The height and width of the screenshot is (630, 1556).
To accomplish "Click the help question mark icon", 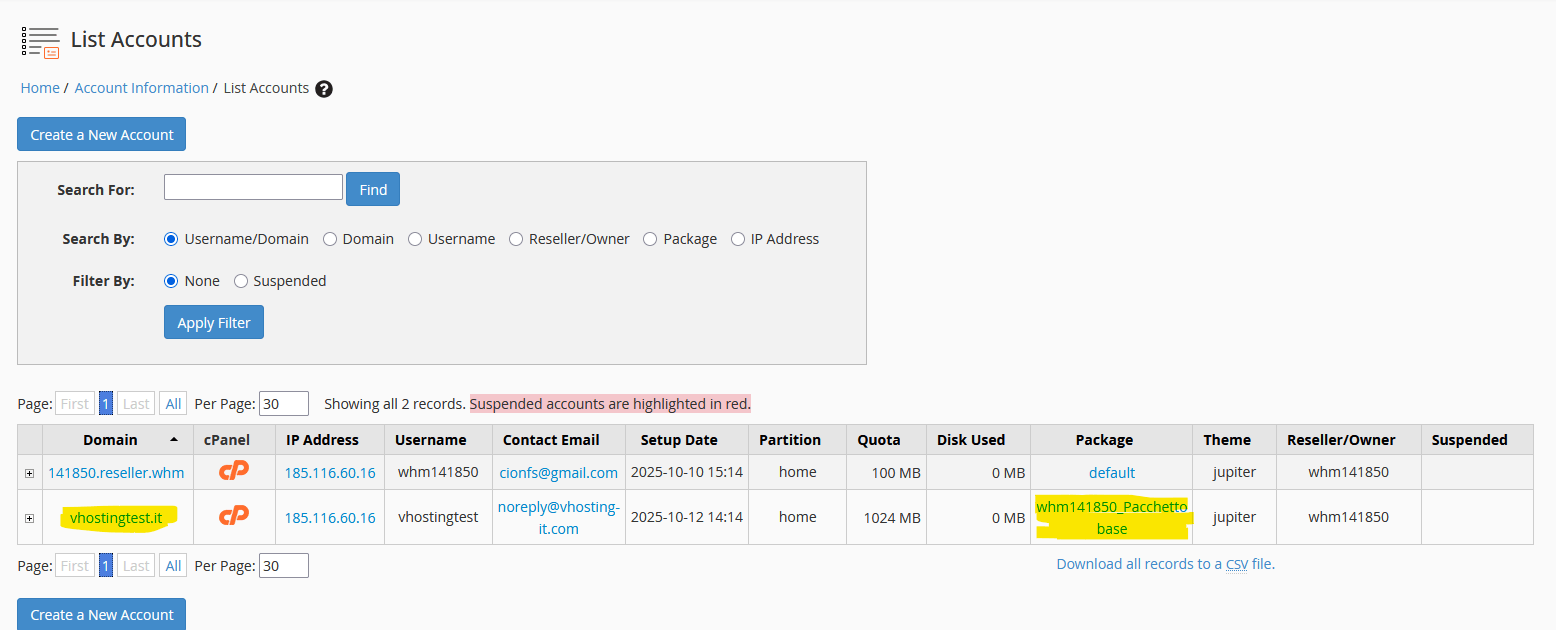I will click(324, 89).
